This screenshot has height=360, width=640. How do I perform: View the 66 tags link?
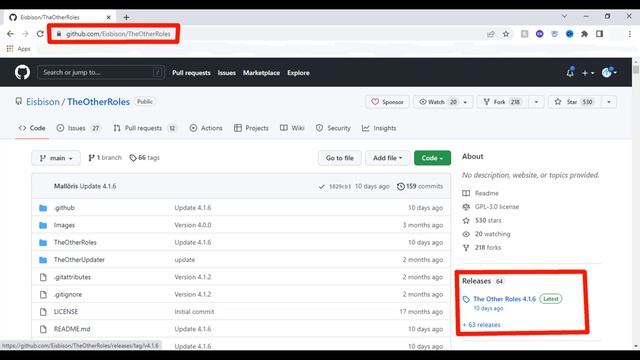click(x=144, y=158)
